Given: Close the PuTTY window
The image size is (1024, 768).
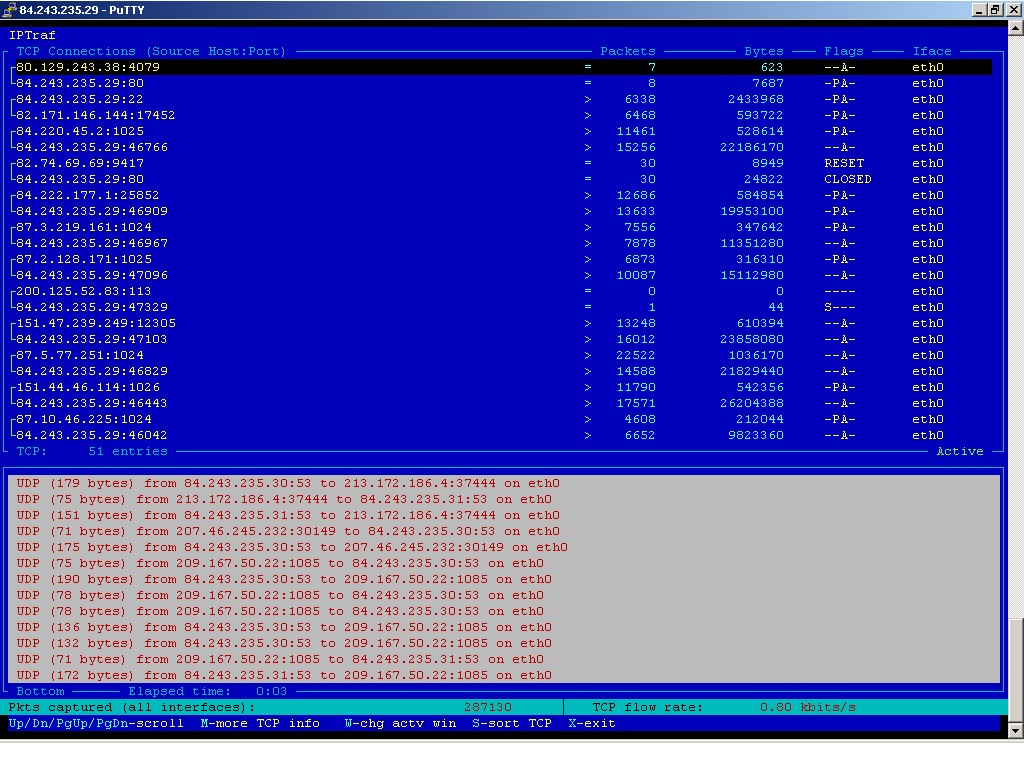Looking at the screenshot, I should [1013, 10].
